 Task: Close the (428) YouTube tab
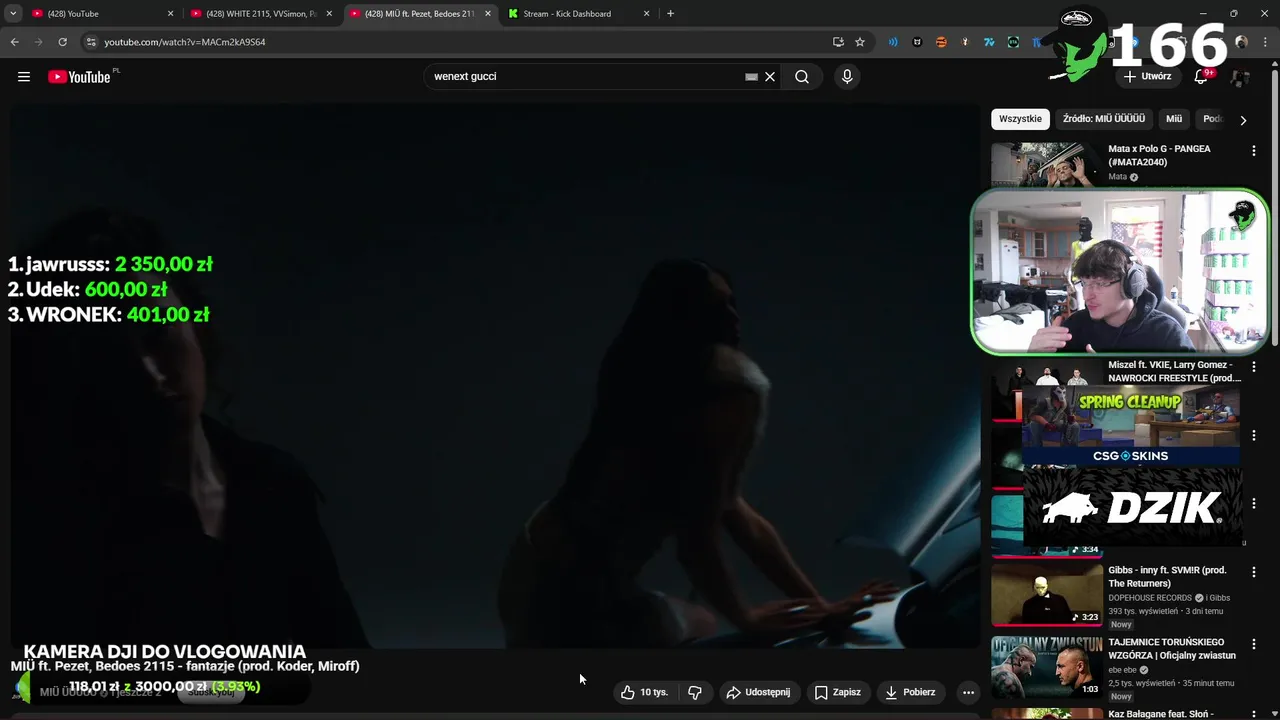170,14
